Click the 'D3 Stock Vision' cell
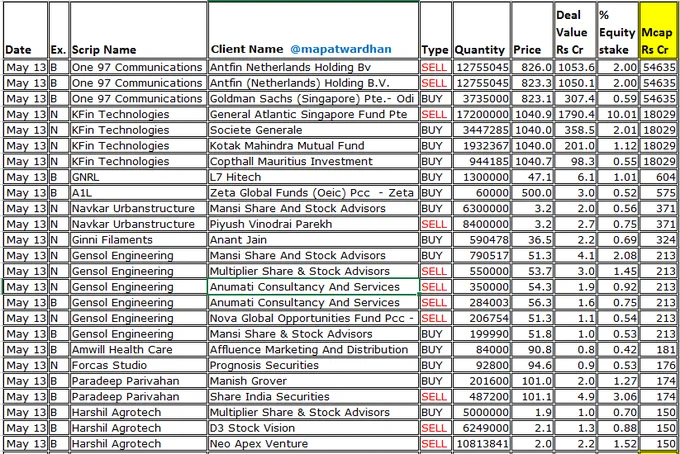This screenshot has width=680, height=454. coord(314,428)
